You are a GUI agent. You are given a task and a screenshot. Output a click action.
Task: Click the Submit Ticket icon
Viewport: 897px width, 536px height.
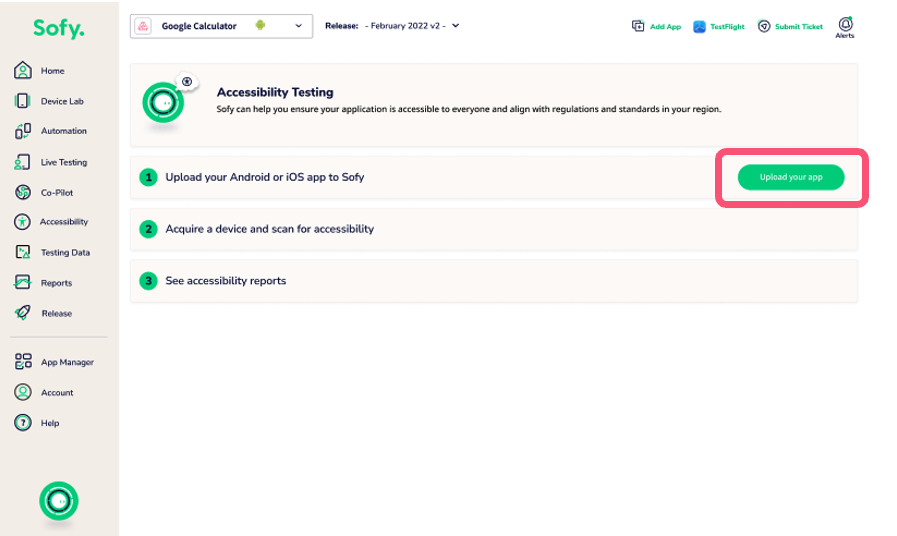[764, 26]
